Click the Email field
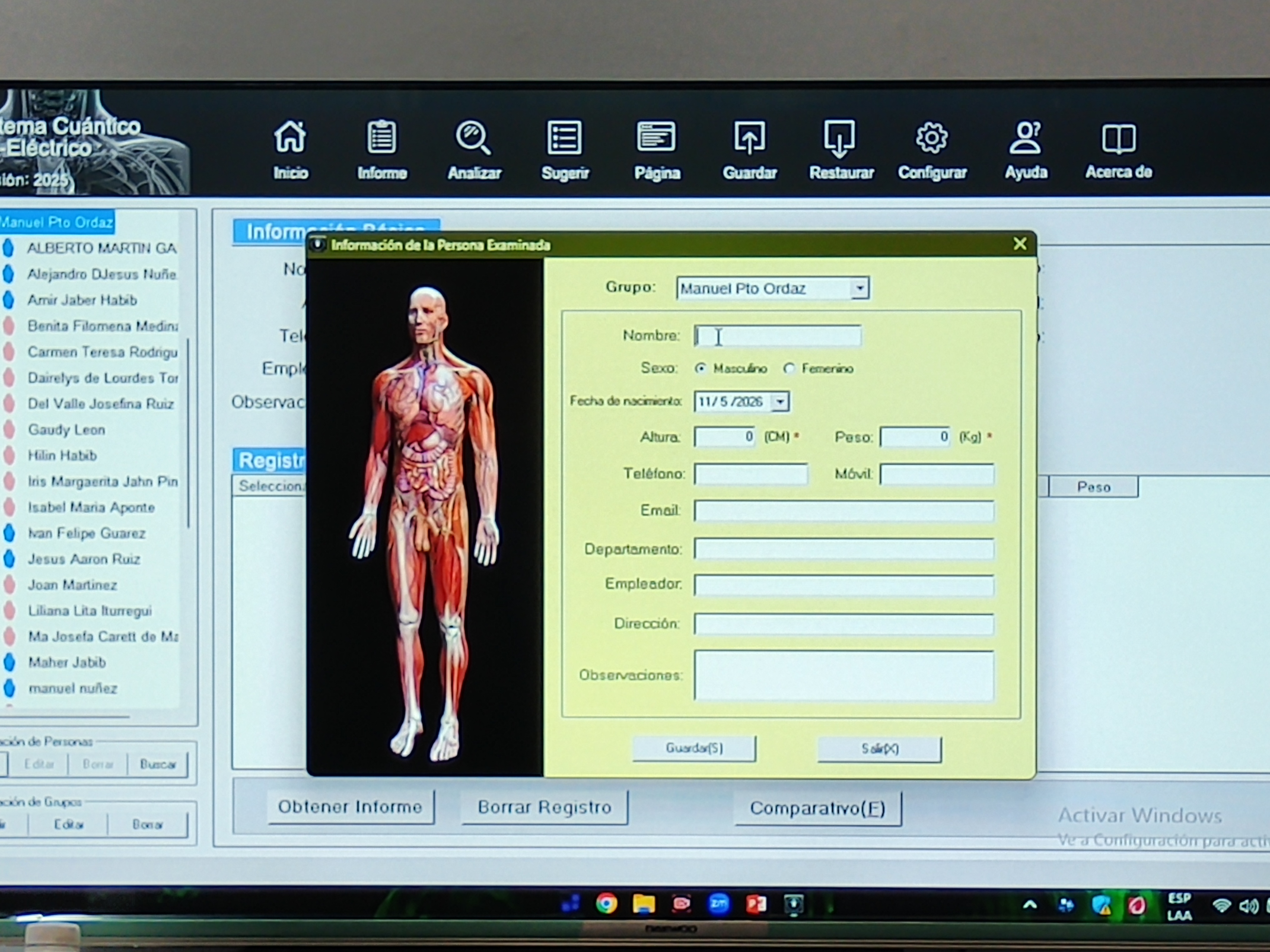The image size is (1270, 952). pos(844,511)
